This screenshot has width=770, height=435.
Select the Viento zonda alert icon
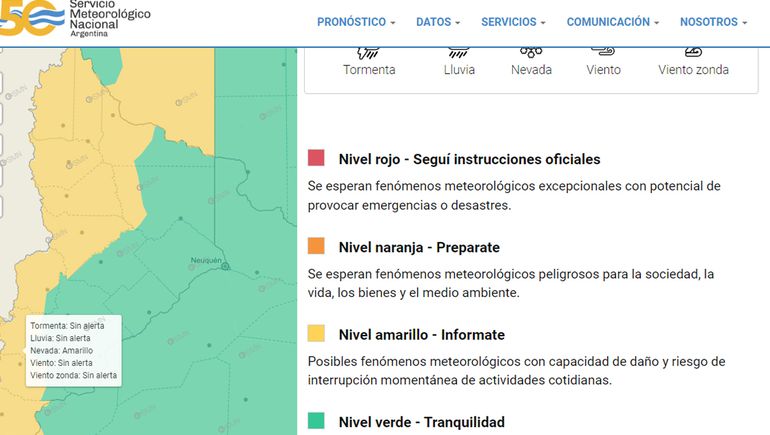[693, 52]
